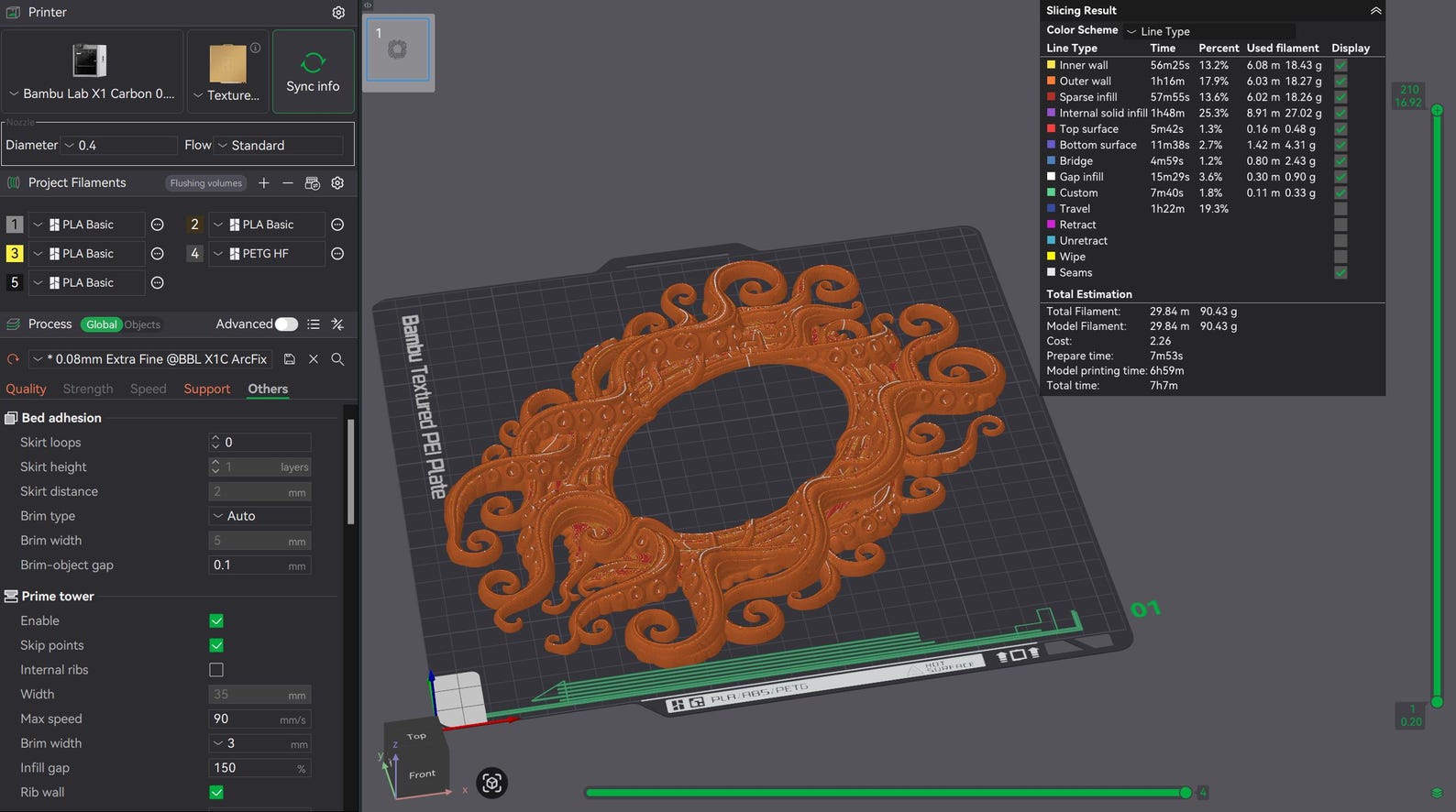Select plate 1 thumbnail
This screenshot has height=812, width=1456.
point(398,50)
